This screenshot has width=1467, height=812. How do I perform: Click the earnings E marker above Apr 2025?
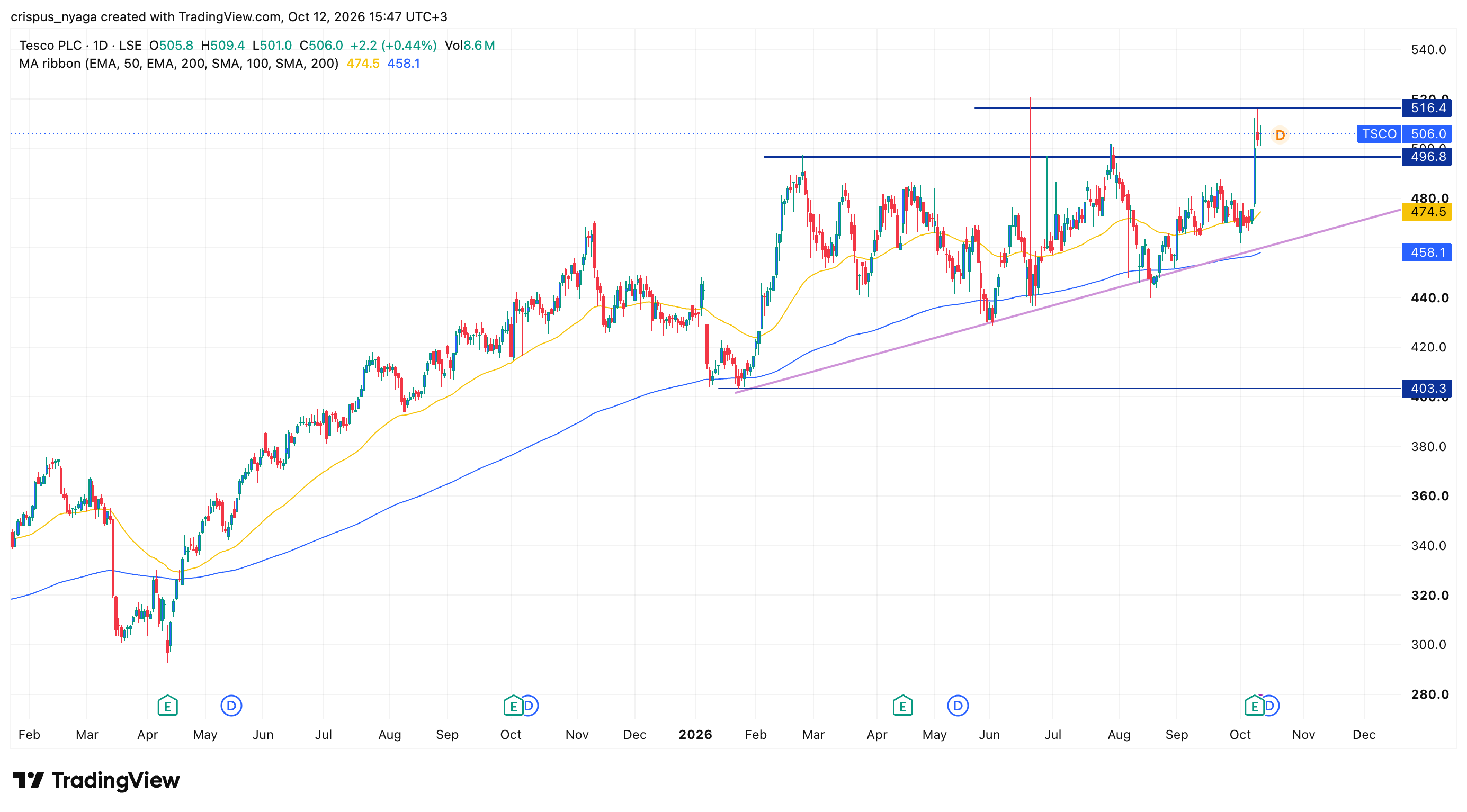[x=167, y=706]
